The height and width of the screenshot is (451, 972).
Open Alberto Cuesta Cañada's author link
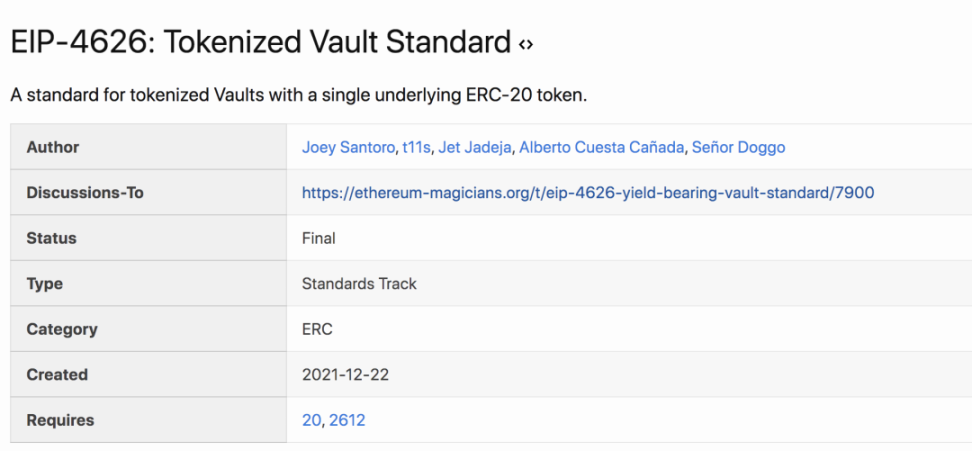coord(602,147)
